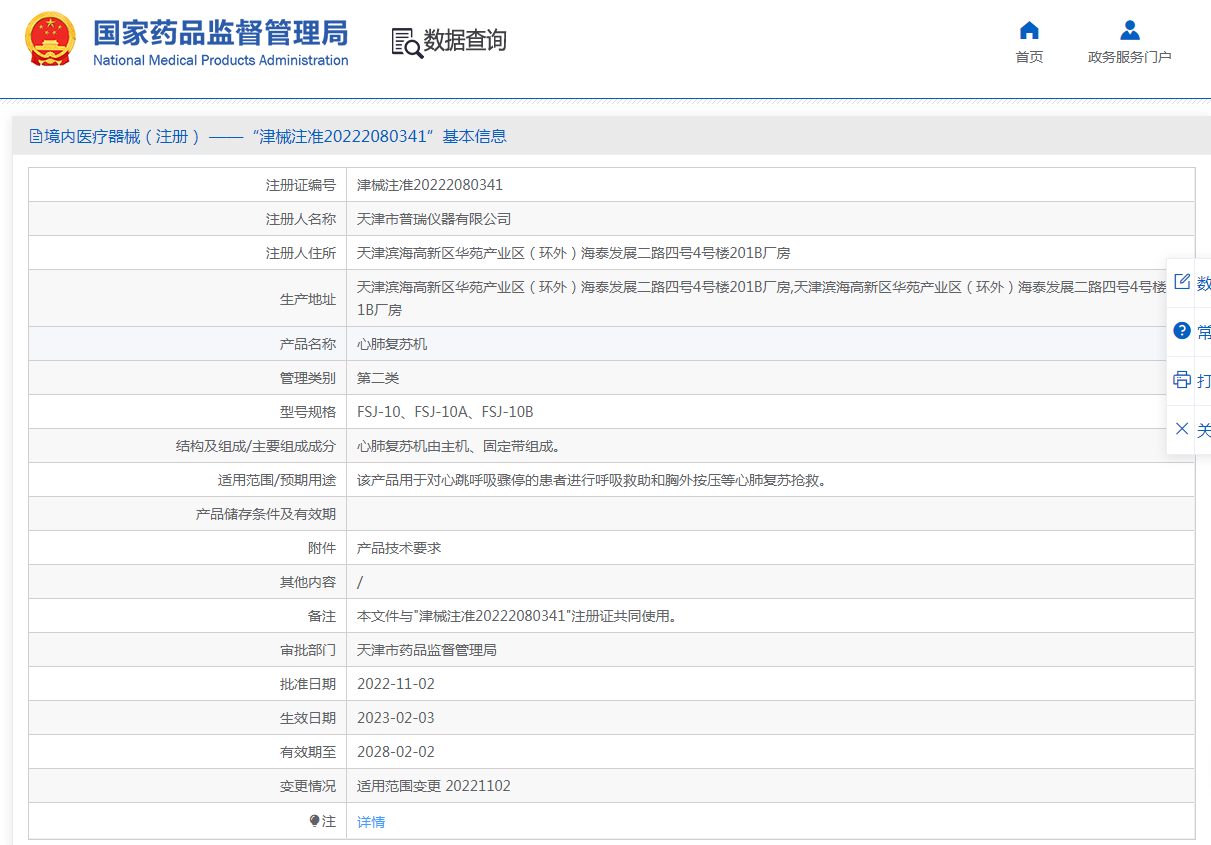Click the 国家药品监督管理局 title
Screen dimensions: 1211x845
221,32
